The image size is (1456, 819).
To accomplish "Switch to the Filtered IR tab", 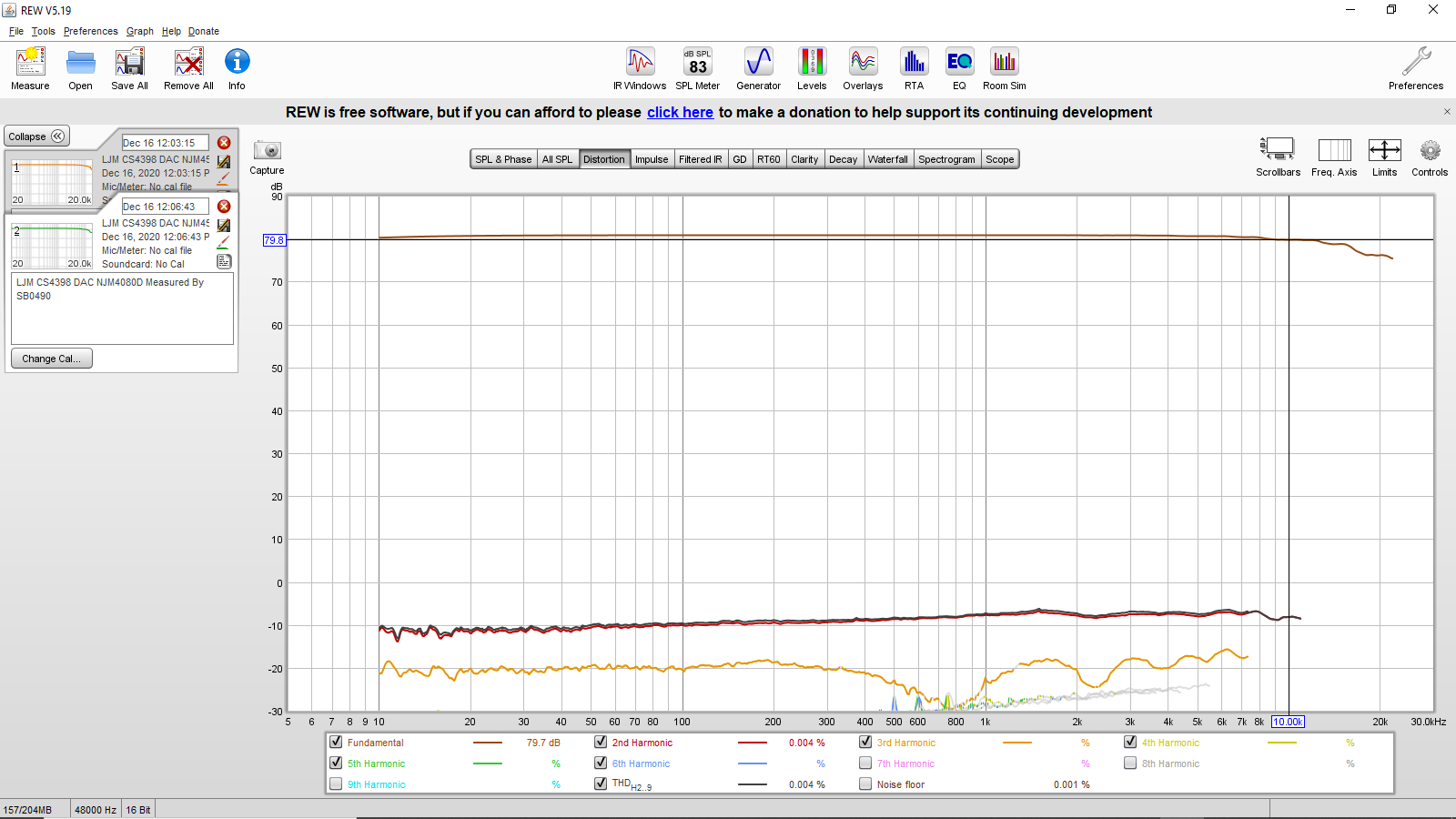I will tap(701, 159).
